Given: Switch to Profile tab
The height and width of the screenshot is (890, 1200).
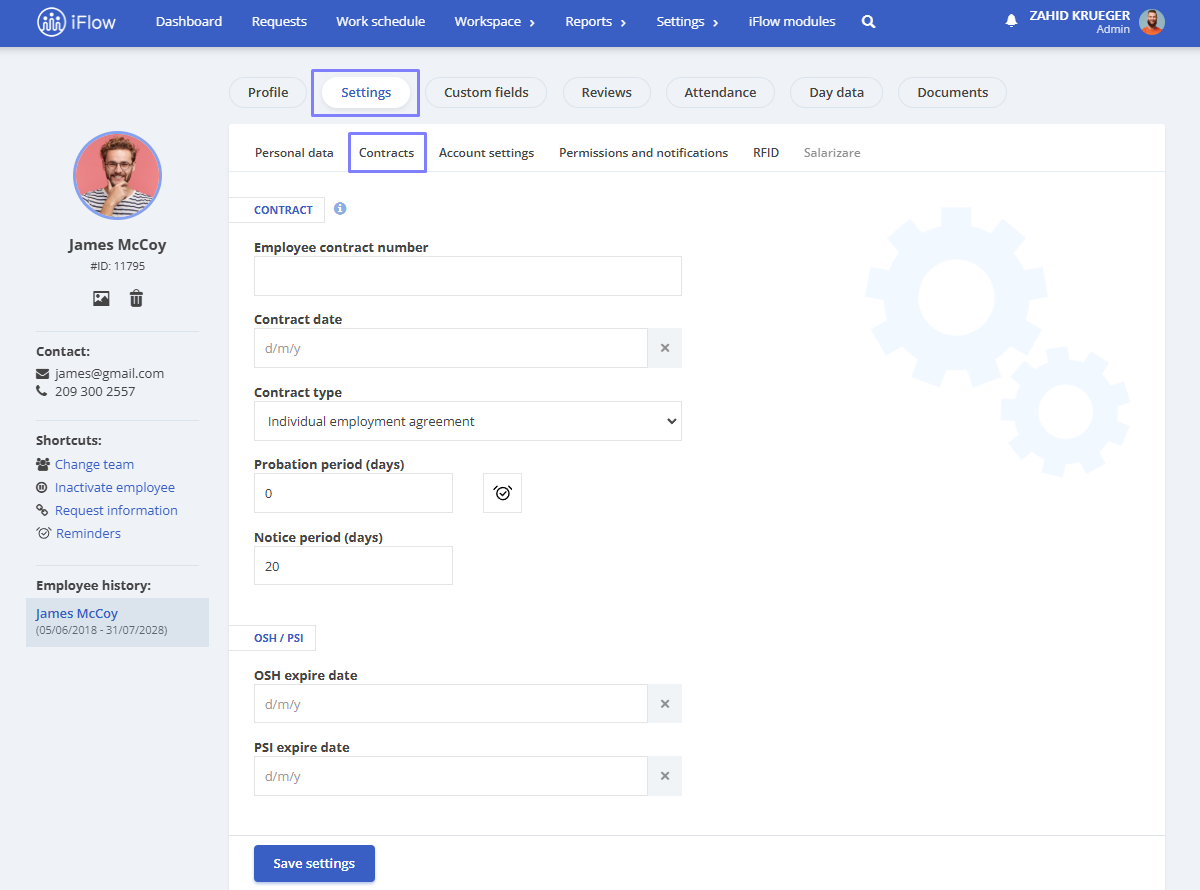Looking at the screenshot, I should [268, 92].
